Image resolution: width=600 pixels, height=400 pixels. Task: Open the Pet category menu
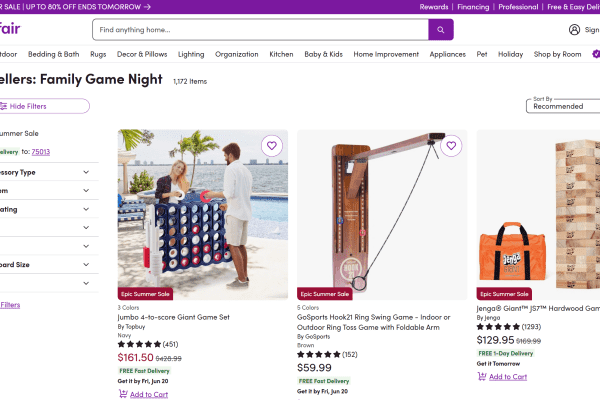[x=482, y=54]
